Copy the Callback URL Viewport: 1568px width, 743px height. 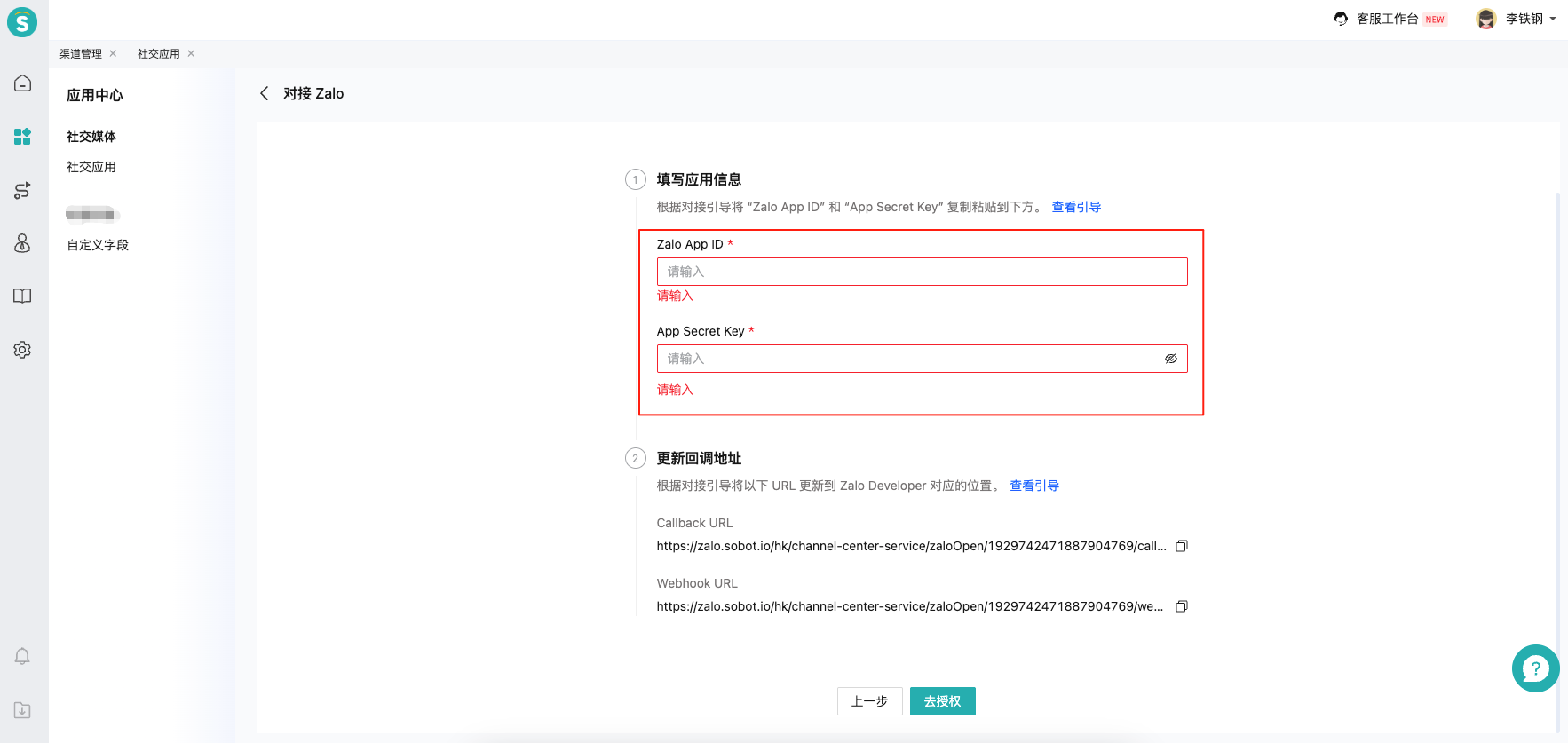[x=1182, y=546]
